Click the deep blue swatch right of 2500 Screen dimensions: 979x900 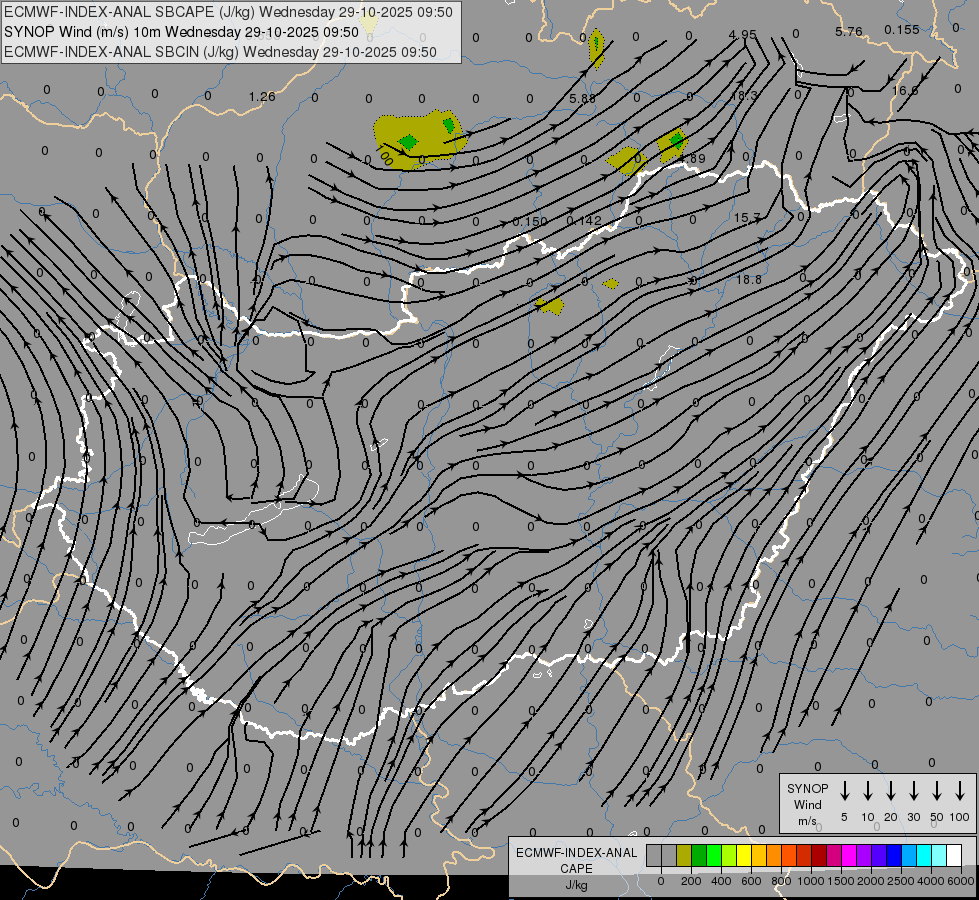coord(895,855)
